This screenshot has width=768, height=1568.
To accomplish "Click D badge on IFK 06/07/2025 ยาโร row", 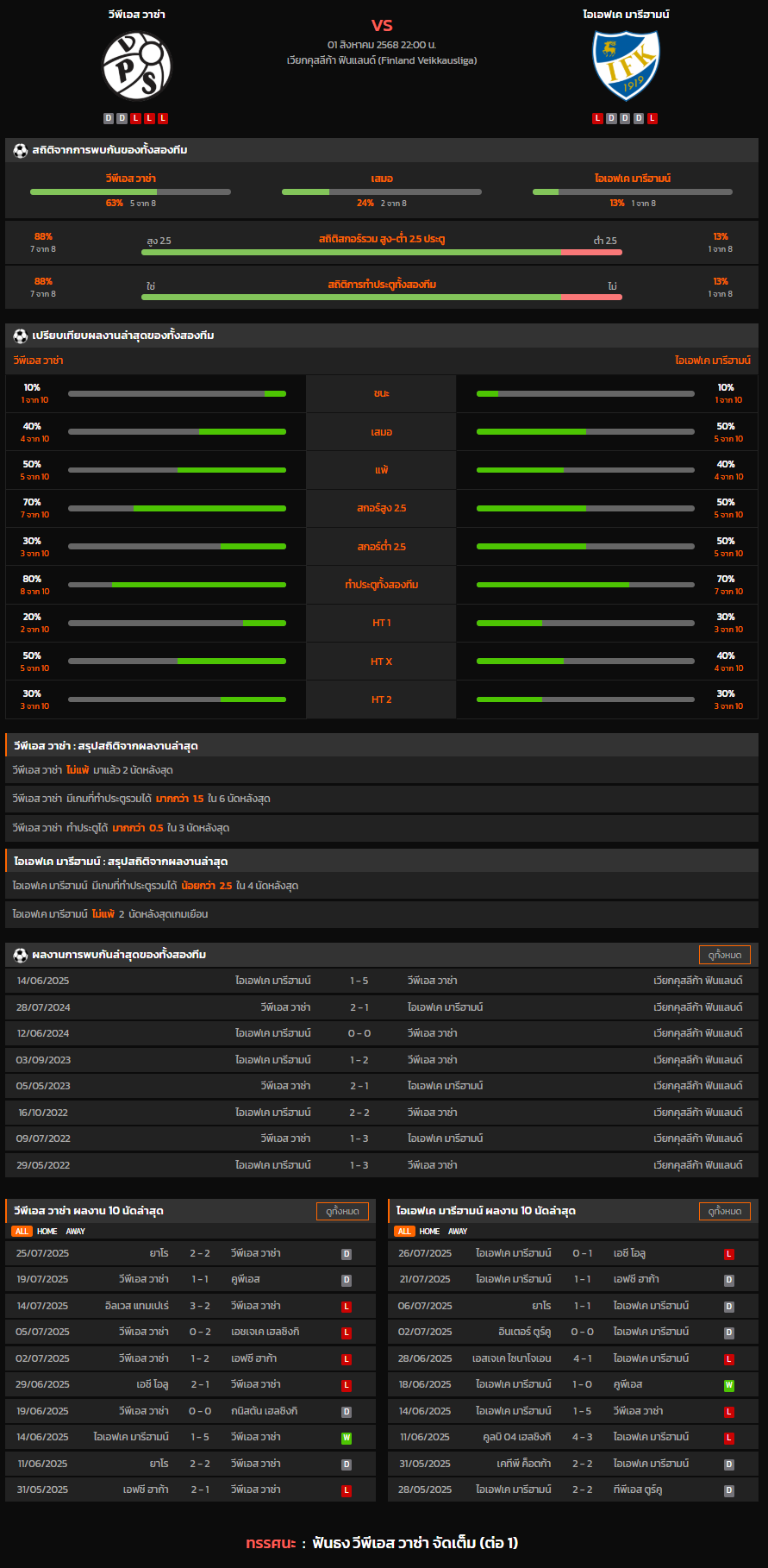I will point(729,1307).
